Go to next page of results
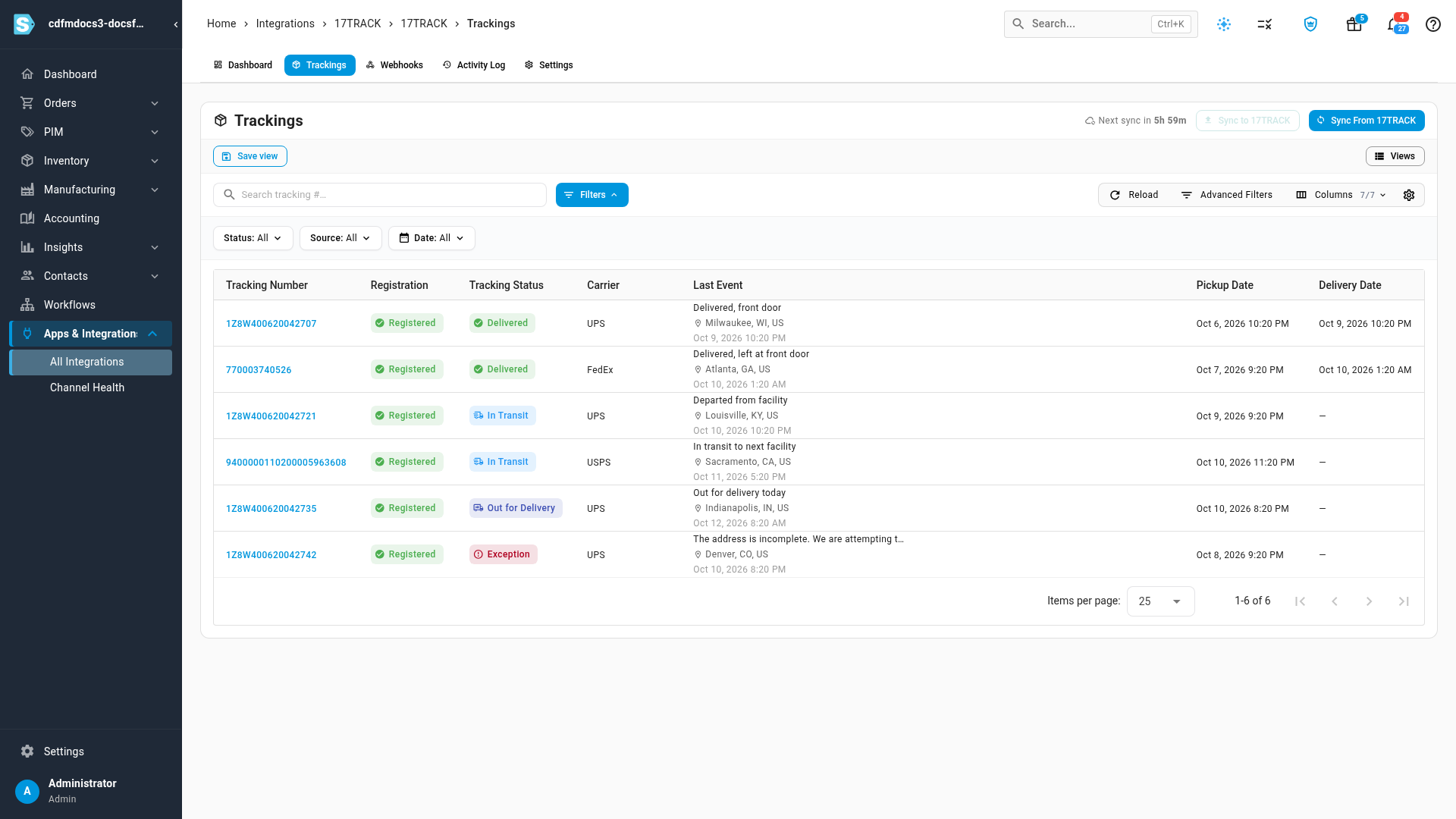The image size is (1456, 819). [1370, 601]
